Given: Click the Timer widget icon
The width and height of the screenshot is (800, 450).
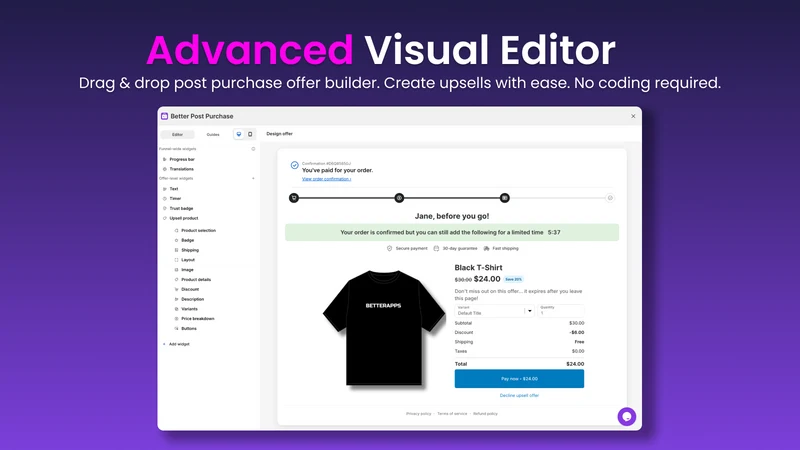Looking at the screenshot, I should pos(164,198).
